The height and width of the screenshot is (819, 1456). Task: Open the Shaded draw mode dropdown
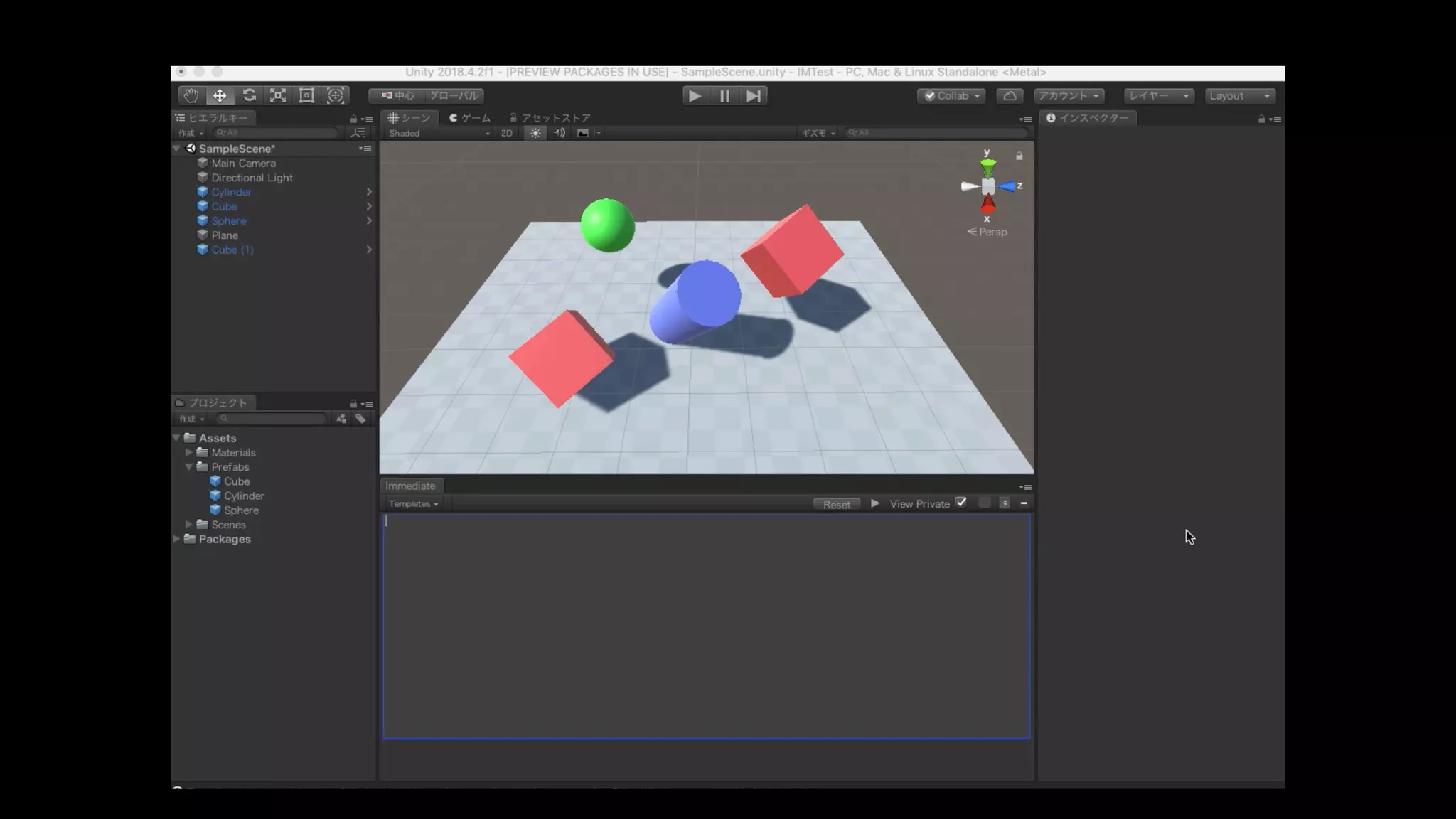coord(438,133)
